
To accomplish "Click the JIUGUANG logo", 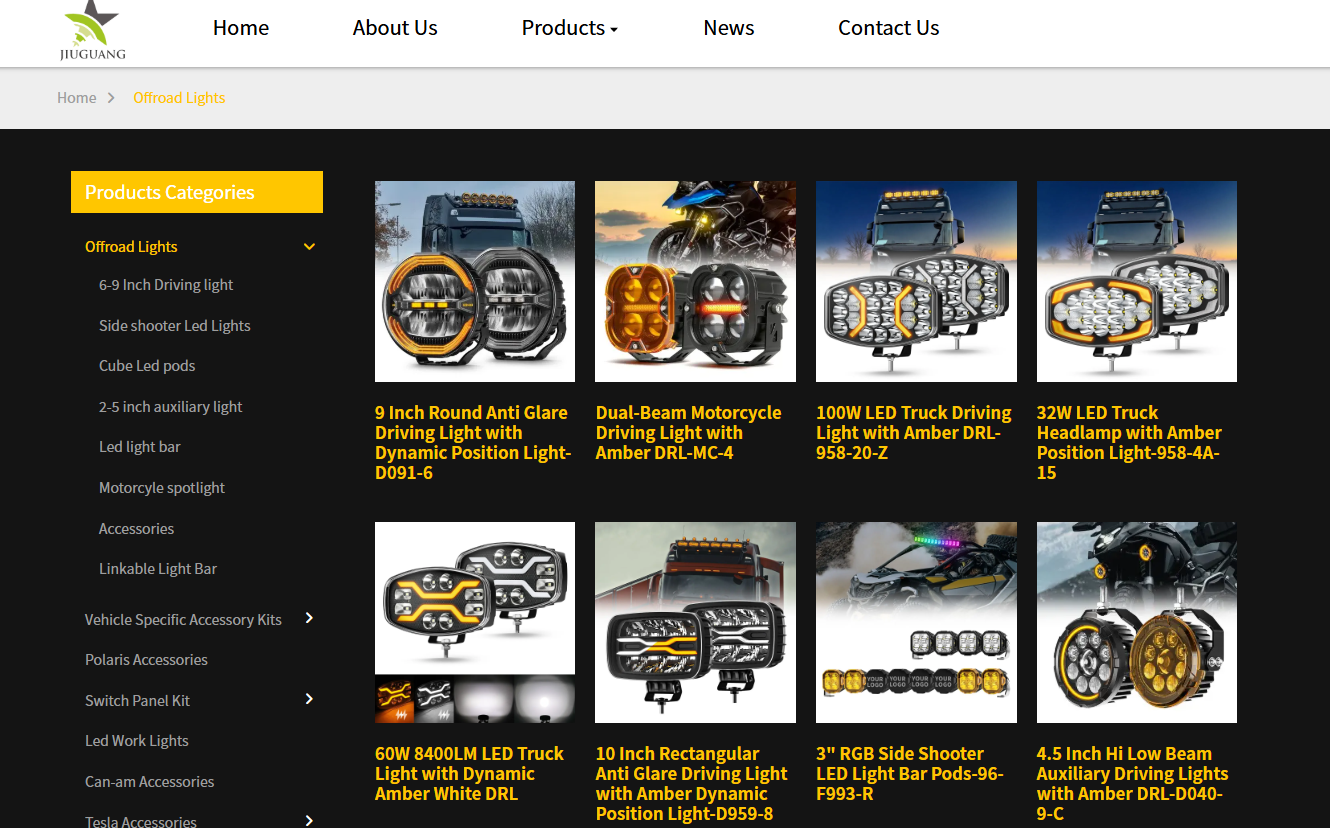I will point(90,32).
